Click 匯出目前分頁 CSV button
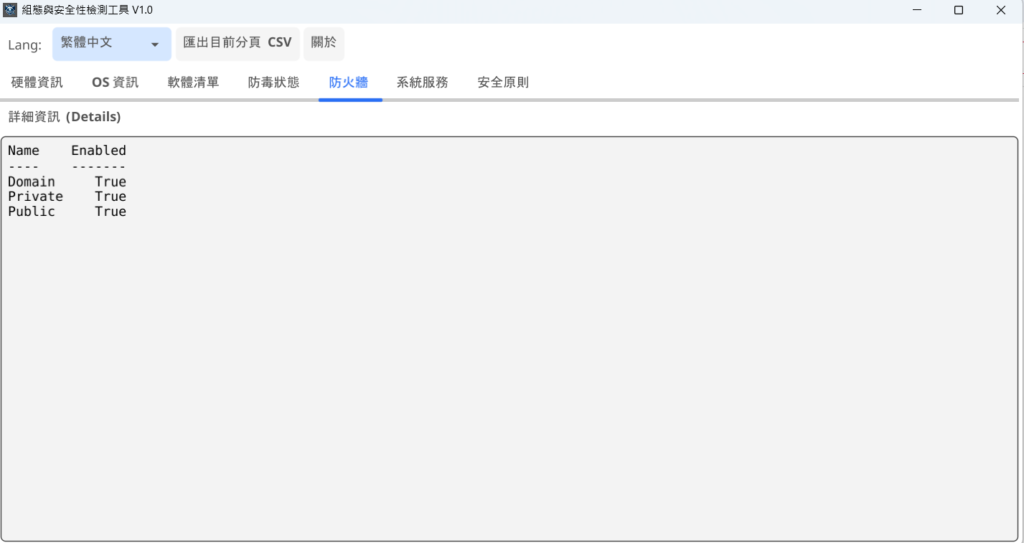The image size is (1024, 543). (x=237, y=44)
